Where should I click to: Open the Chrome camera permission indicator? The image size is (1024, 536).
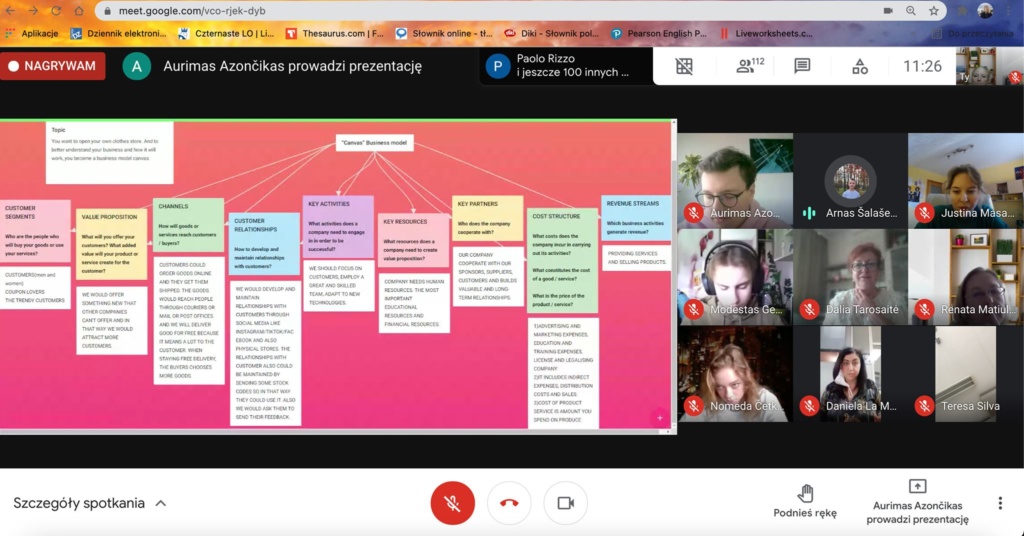coord(888,10)
